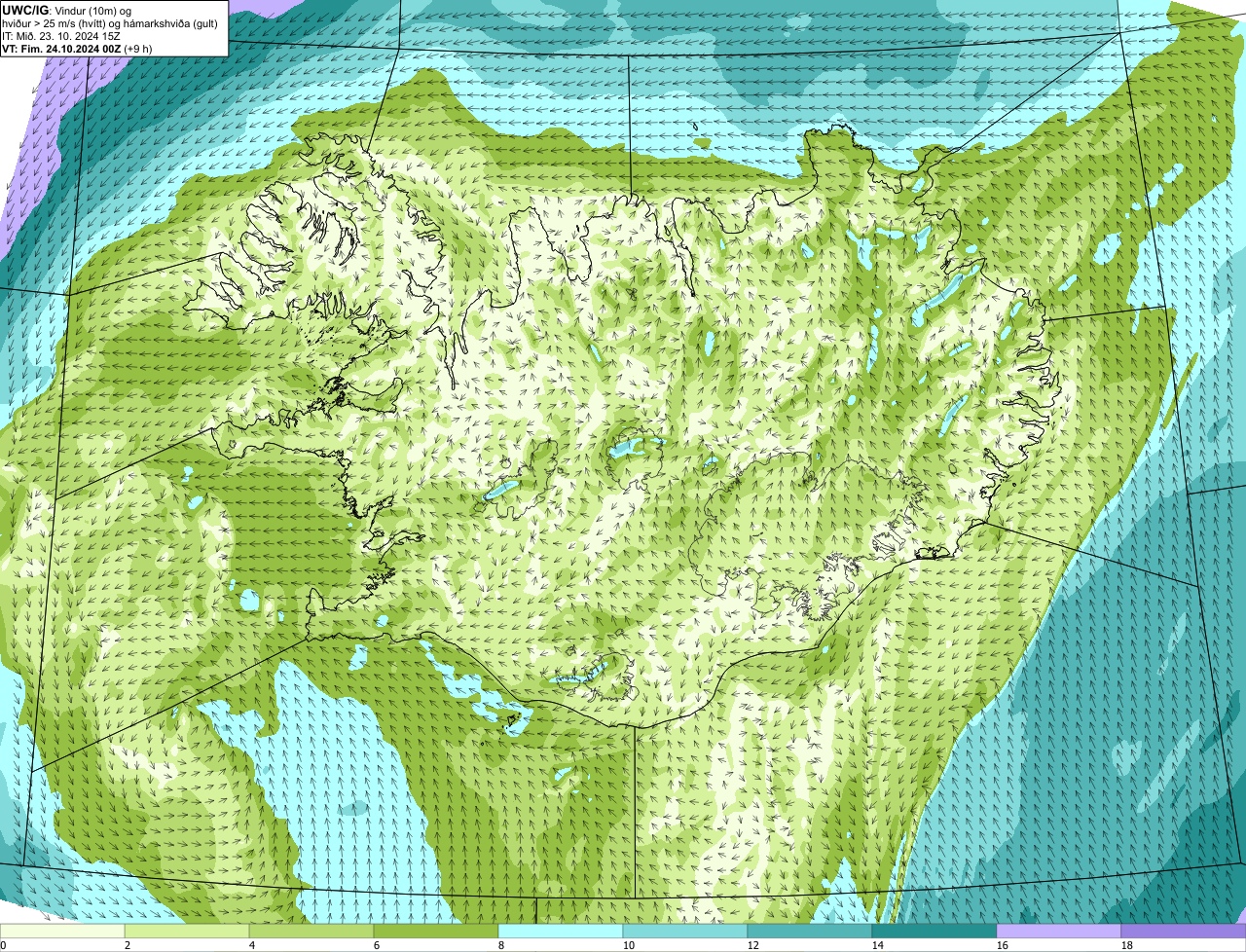The width and height of the screenshot is (1246, 952).
Task: Click the 'VT: Fim. 24.10.2024 00Z (+9 h)' line
Action: (77, 48)
